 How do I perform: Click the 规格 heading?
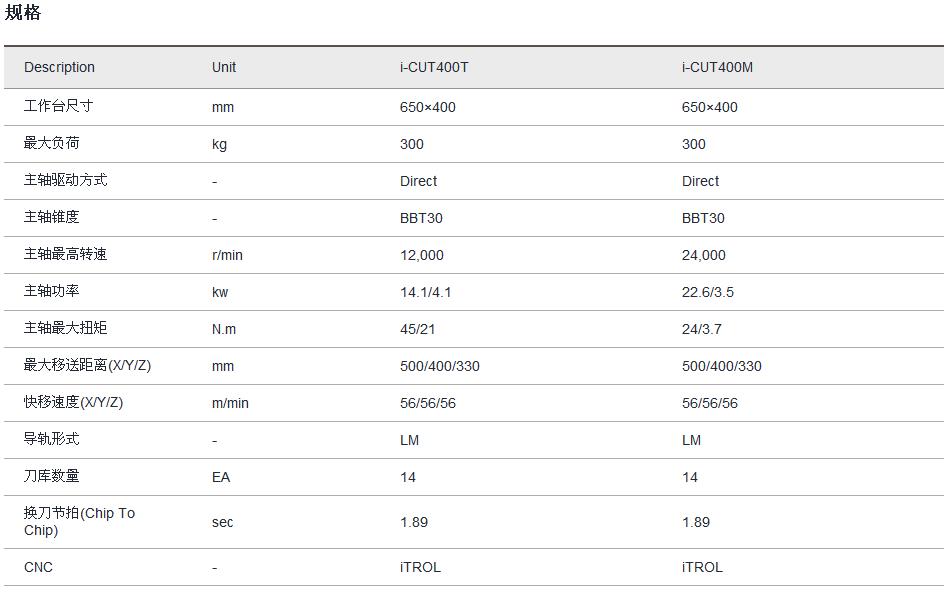(23, 13)
